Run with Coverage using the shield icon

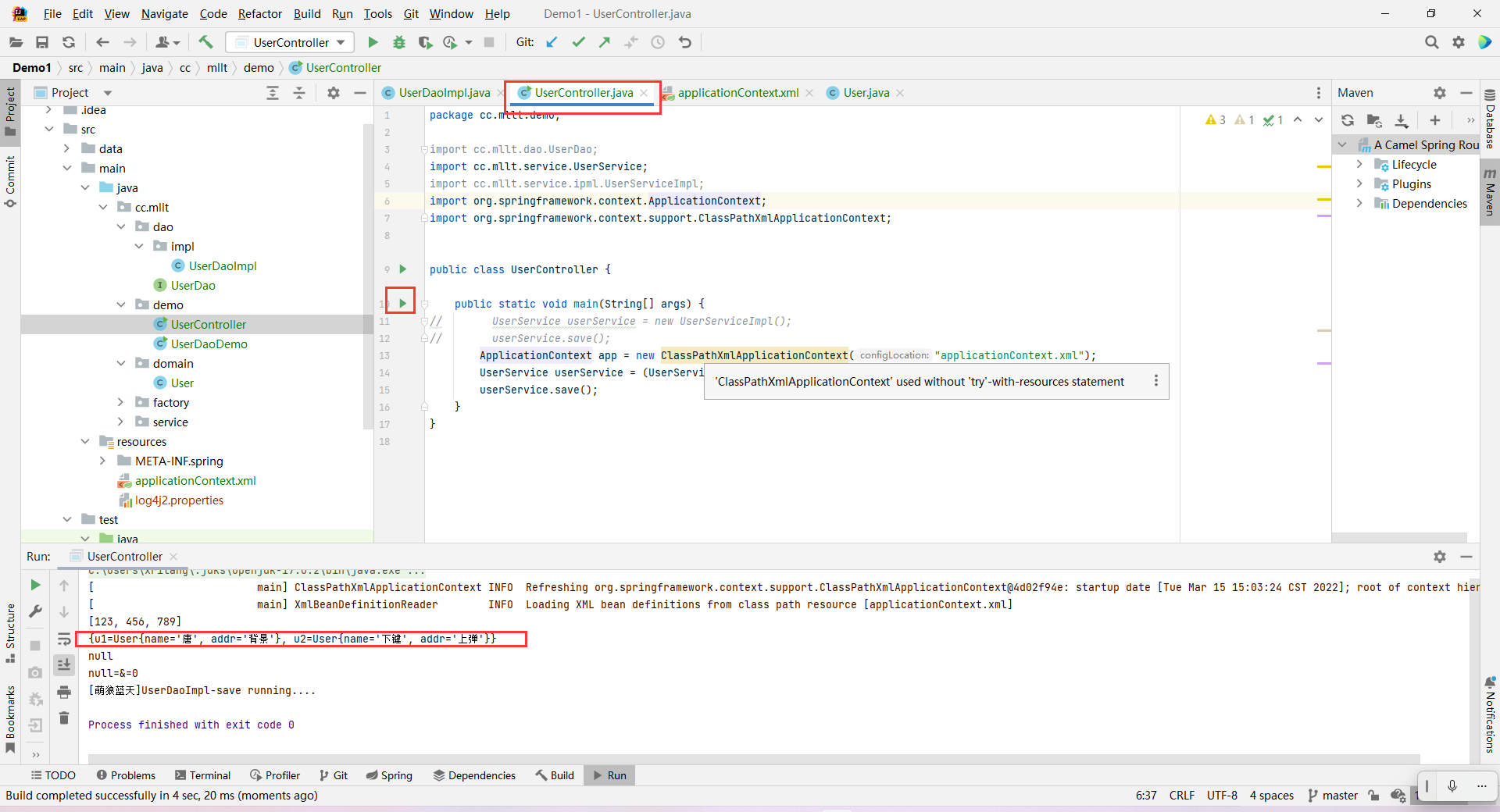pos(425,42)
